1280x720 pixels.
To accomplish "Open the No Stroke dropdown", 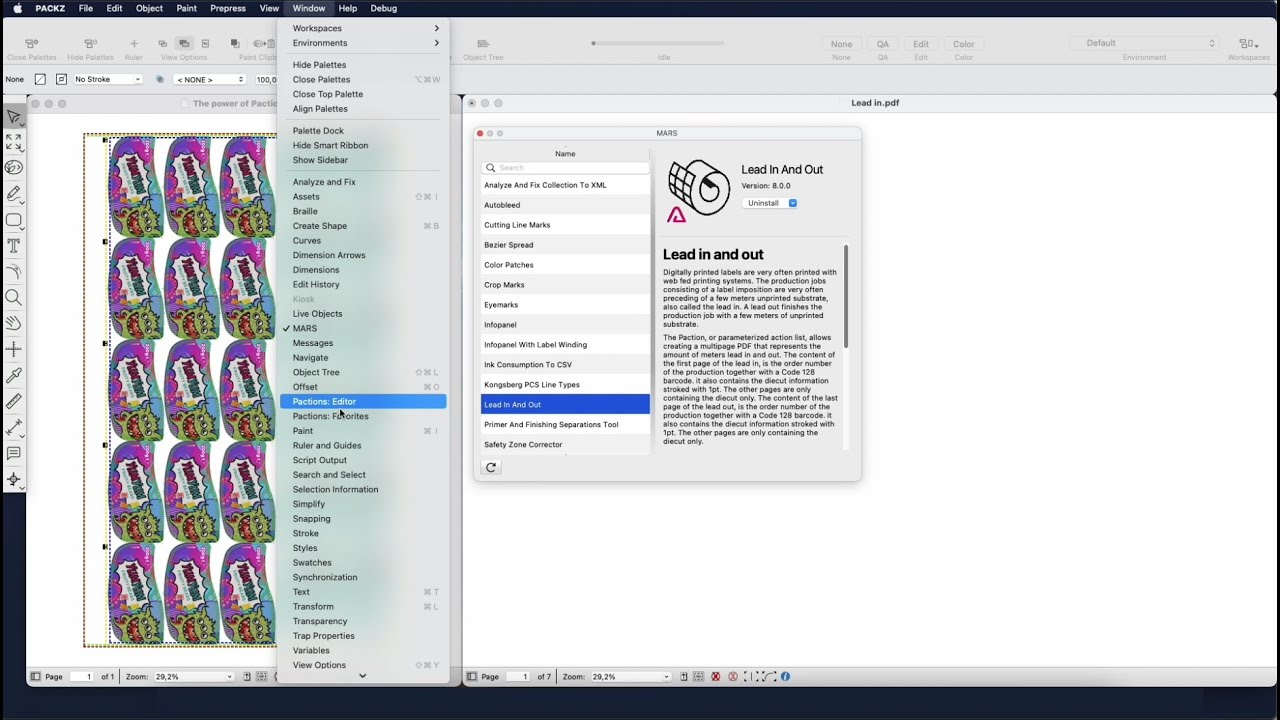I will coord(108,79).
